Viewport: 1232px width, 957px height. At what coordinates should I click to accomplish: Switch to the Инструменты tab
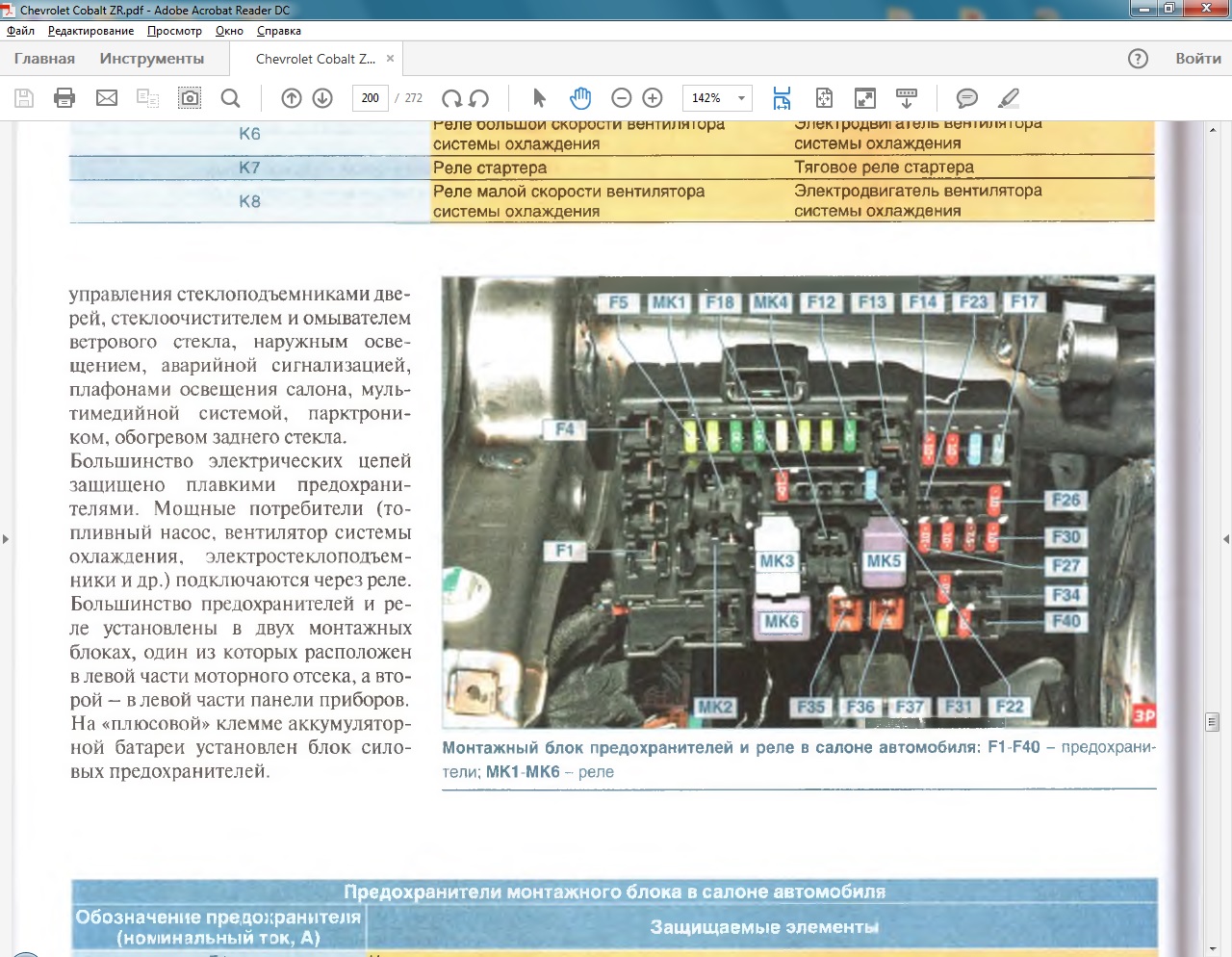click(151, 59)
